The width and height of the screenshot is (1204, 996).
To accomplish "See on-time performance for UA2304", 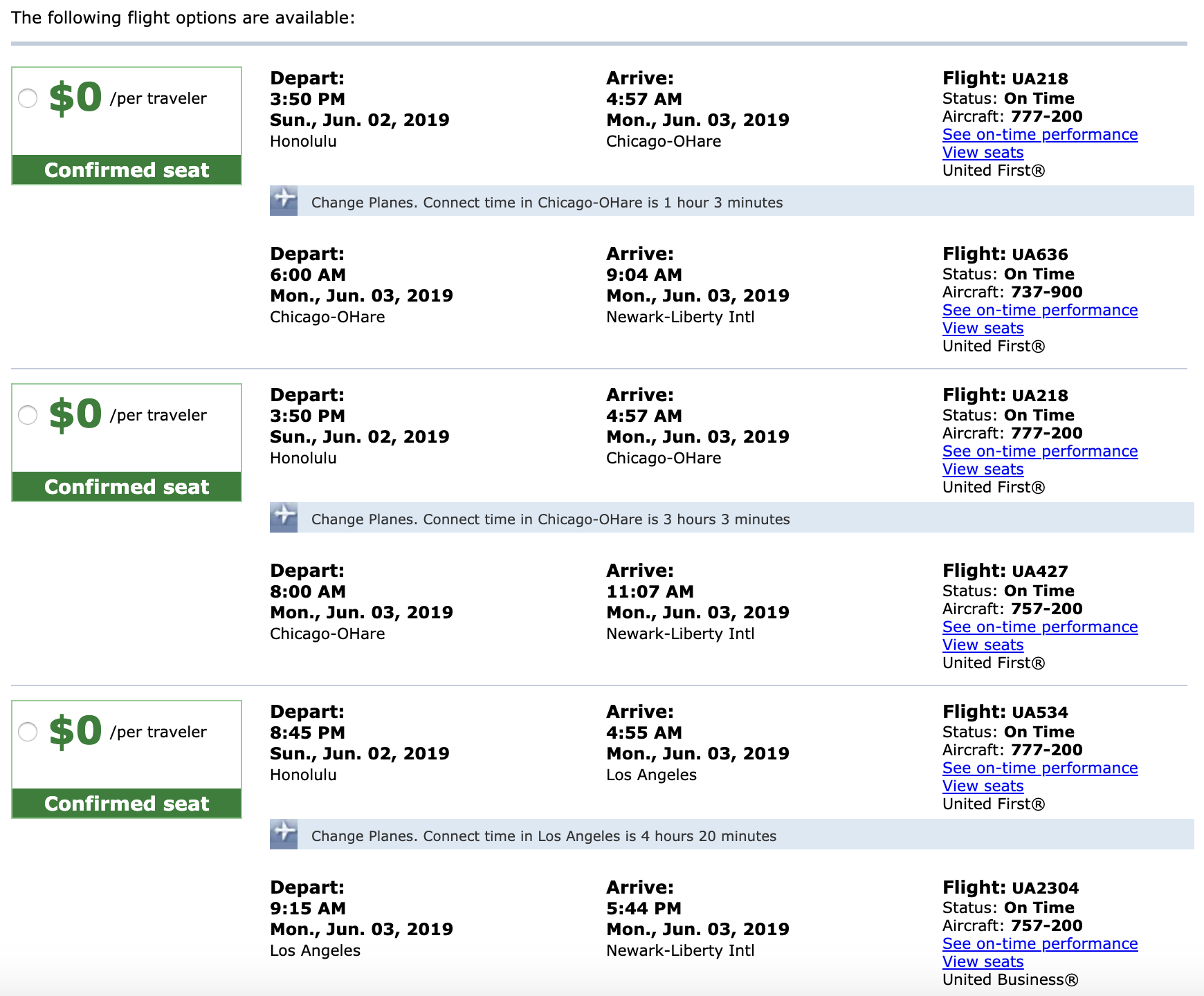I will click(1039, 943).
